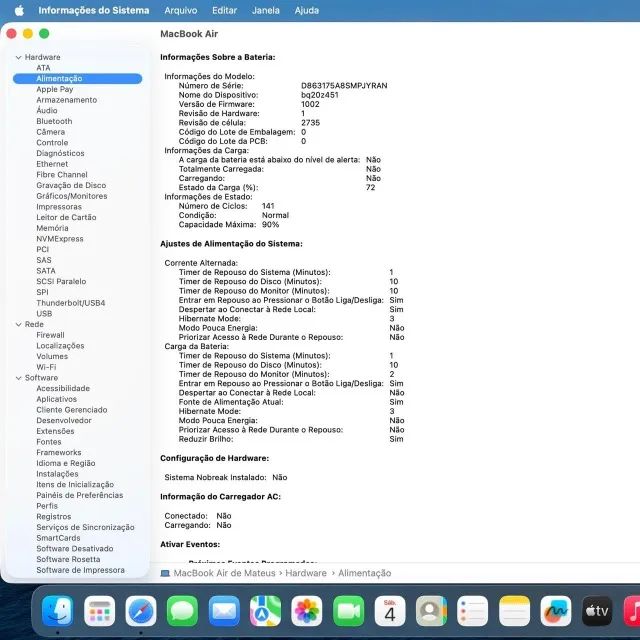Select Armazenamento in sidebar
The height and width of the screenshot is (640, 640).
pos(67,100)
